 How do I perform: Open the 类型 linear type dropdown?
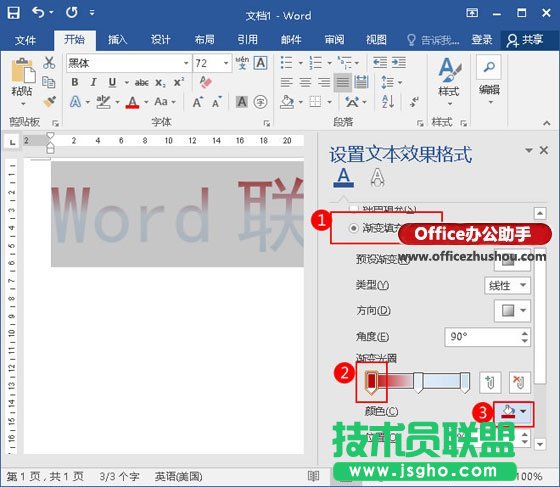pos(508,285)
